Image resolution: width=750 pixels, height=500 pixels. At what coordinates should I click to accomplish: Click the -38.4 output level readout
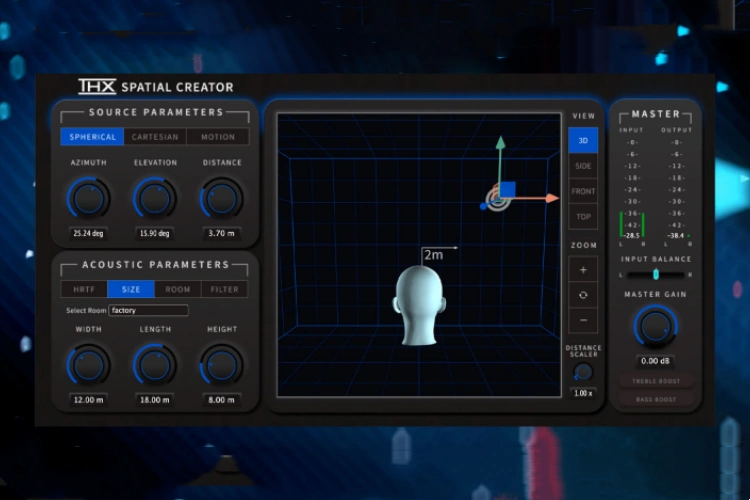coord(676,235)
